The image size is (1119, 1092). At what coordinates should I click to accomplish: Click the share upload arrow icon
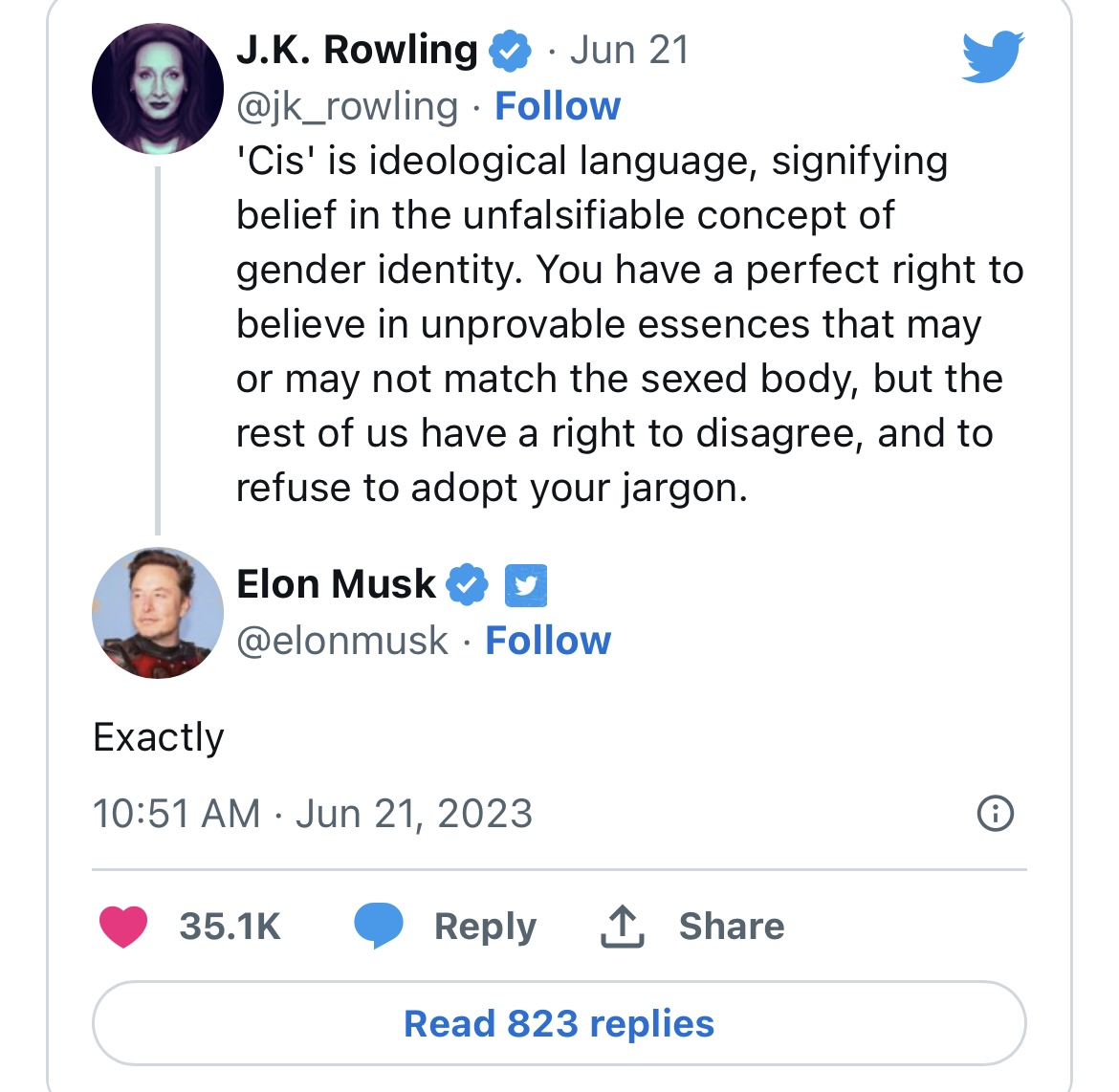[623, 927]
